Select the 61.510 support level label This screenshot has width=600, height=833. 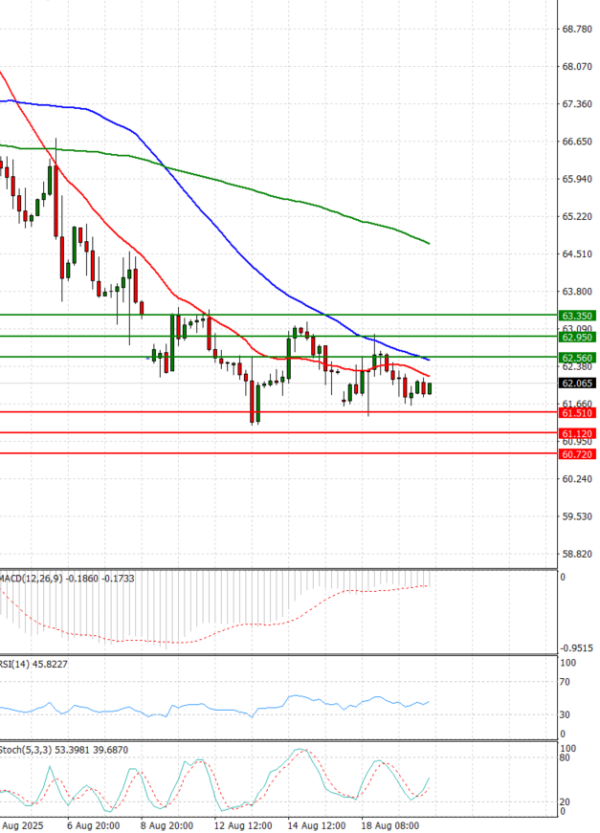coord(577,413)
